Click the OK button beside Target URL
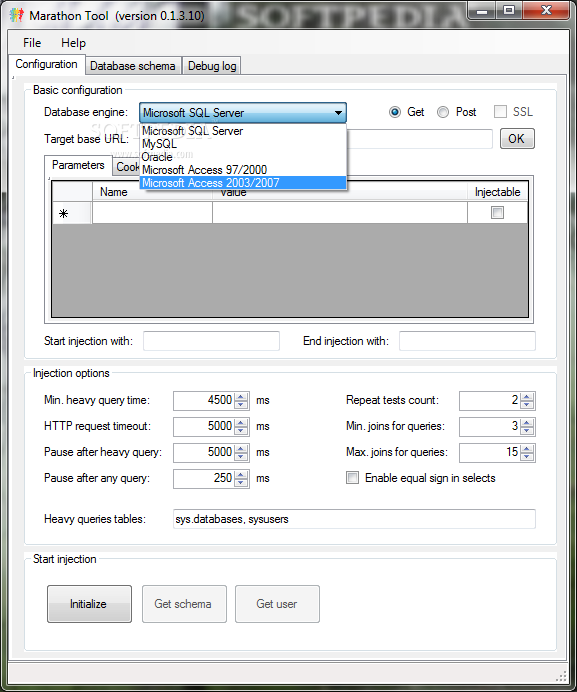577x692 pixels. pos(517,139)
